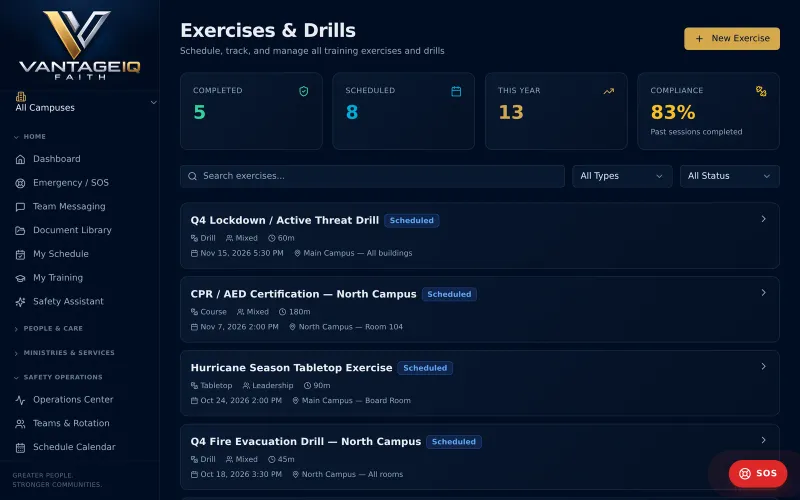800x500 pixels.
Task: Open the Hurricane Season Tabletop Exercise title
Action: click(x=291, y=368)
